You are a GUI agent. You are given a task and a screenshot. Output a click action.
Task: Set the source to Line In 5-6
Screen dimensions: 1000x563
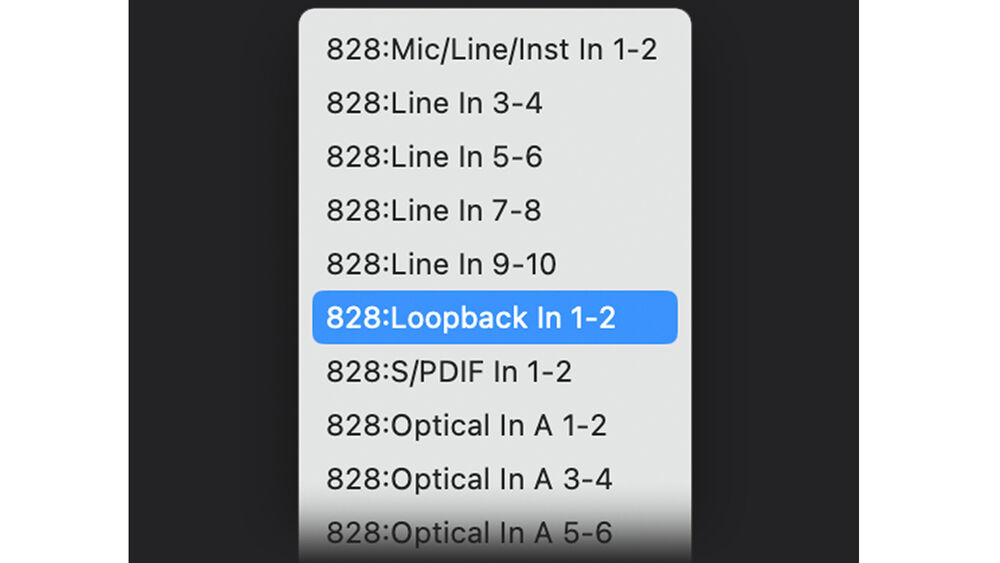[434, 157]
